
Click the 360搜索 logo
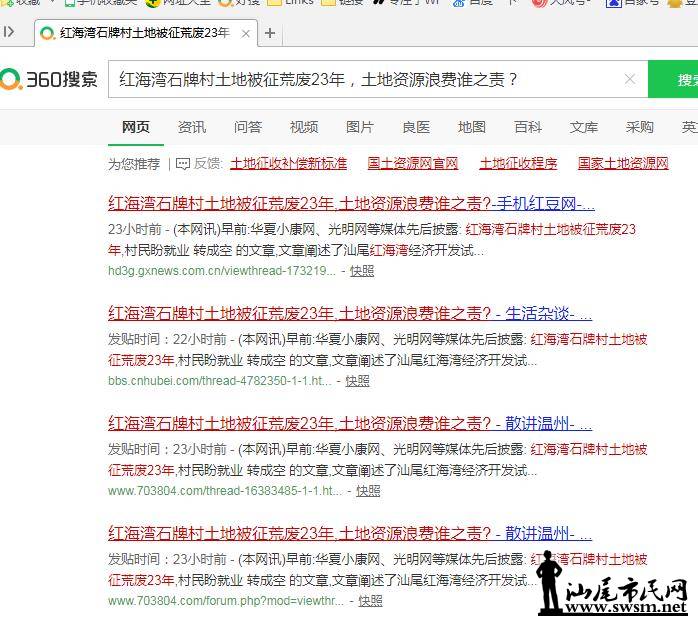click(49, 79)
